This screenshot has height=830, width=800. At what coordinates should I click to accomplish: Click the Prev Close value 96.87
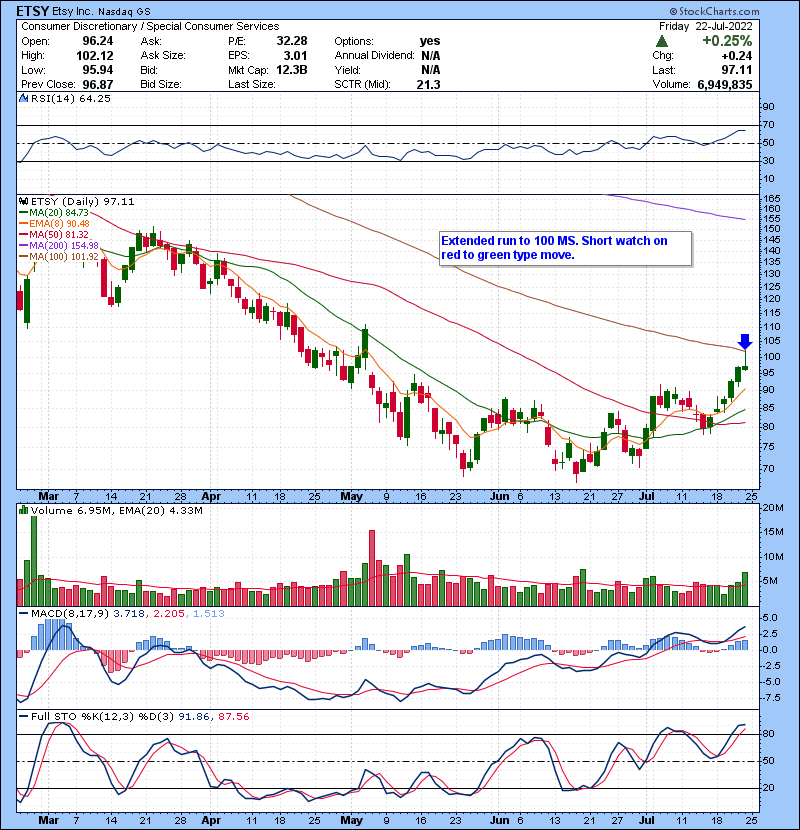(97, 84)
